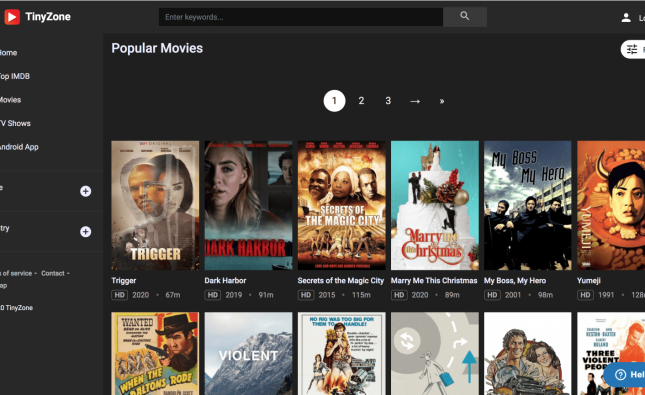Viewport: 645px width, 395px height.
Task: Click the 2019 year under Dark Harbor
Action: coord(234,295)
